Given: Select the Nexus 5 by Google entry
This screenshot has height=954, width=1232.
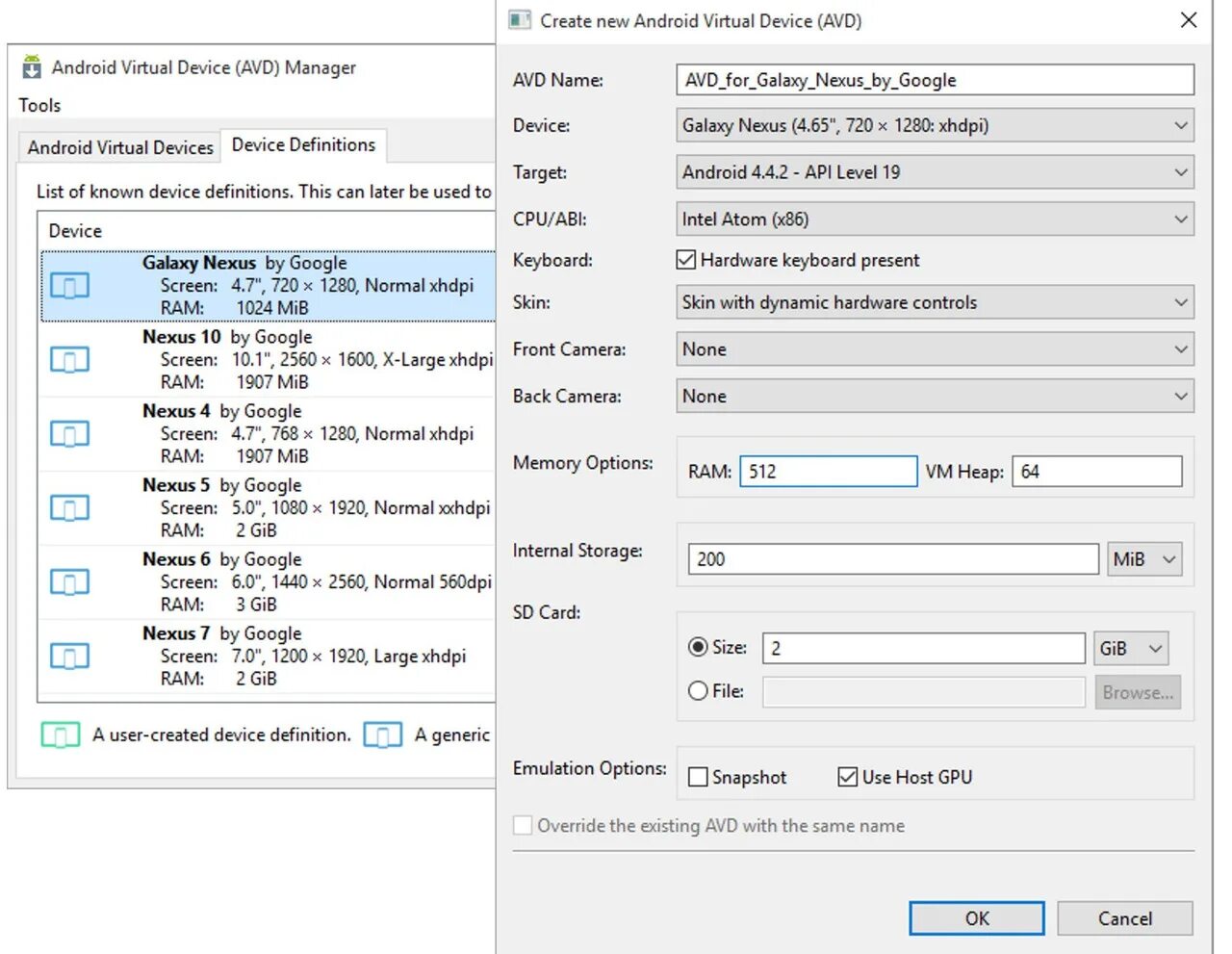Looking at the screenshot, I should point(269,508).
